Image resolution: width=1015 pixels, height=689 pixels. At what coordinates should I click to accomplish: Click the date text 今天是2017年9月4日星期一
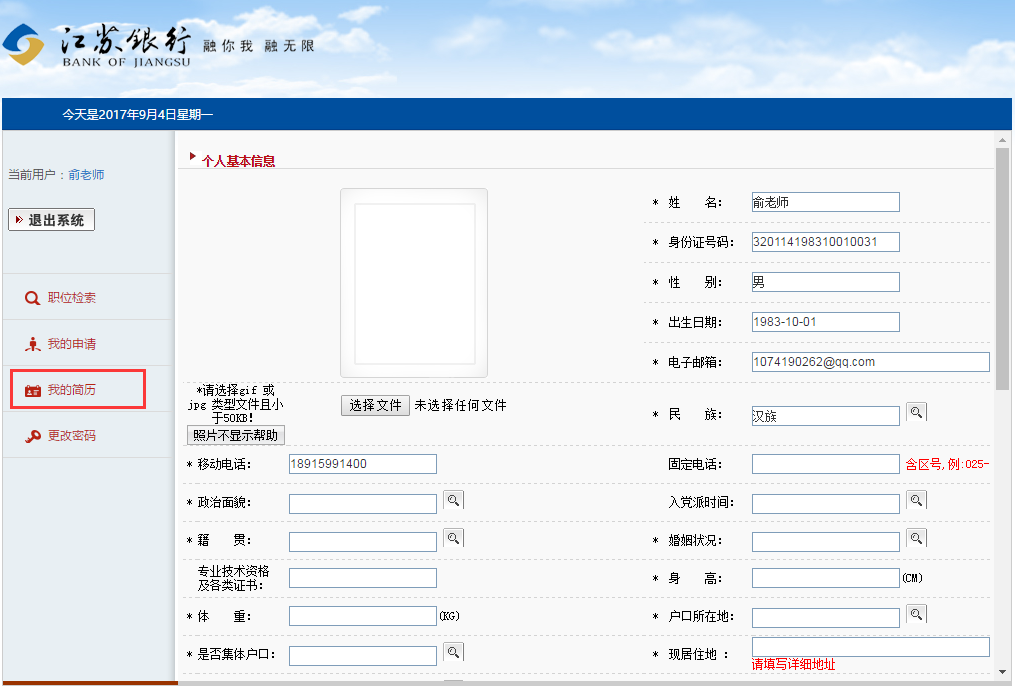pos(138,115)
